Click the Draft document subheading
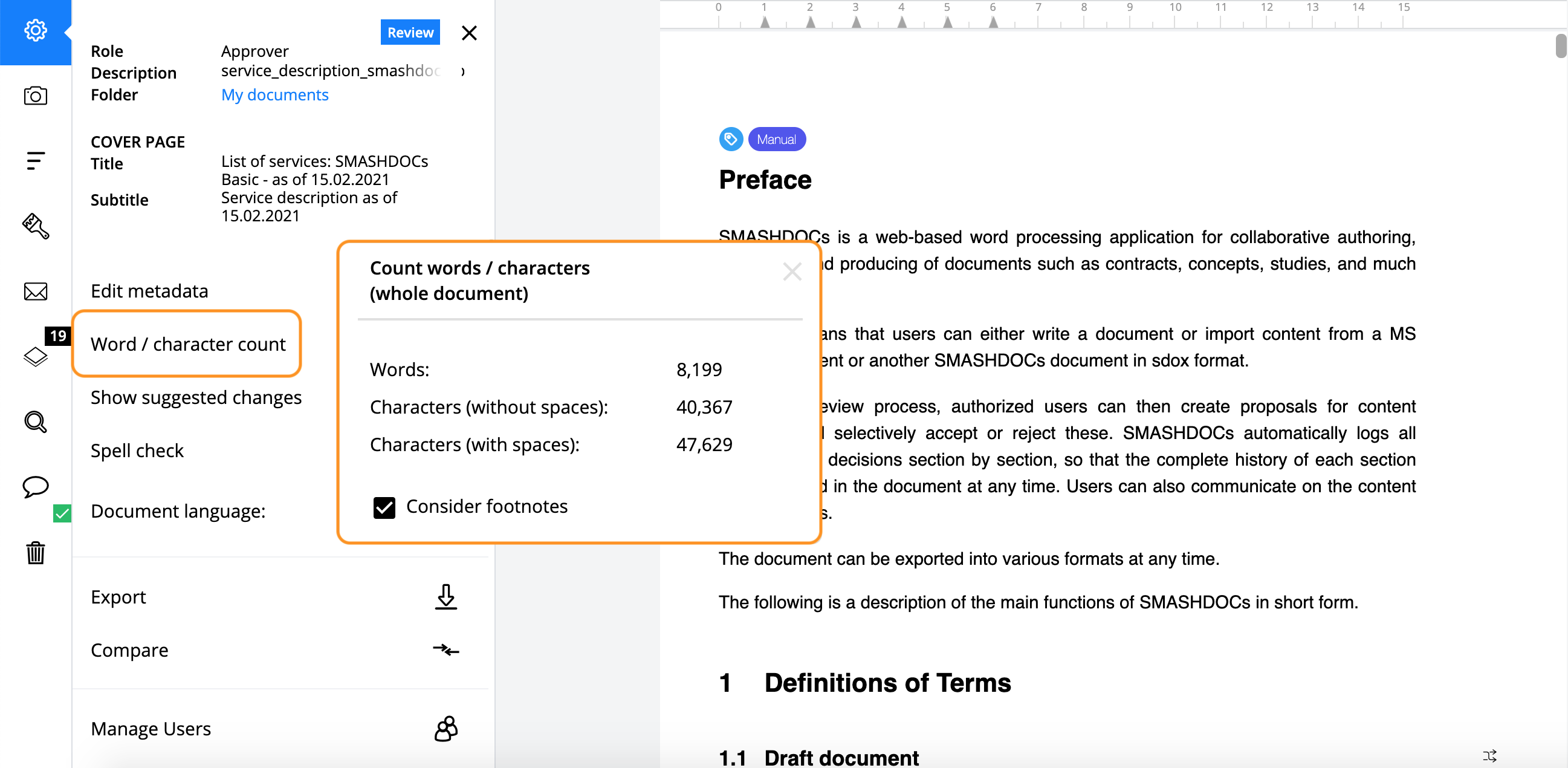The height and width of the screenshot is (768, 1568). [x=841, y=758]
